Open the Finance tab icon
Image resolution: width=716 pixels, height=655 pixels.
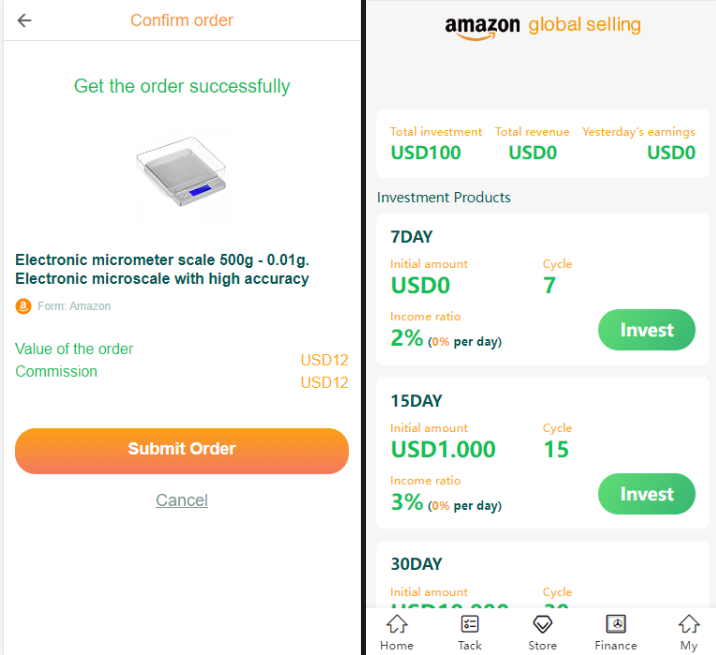click(616, 624)
